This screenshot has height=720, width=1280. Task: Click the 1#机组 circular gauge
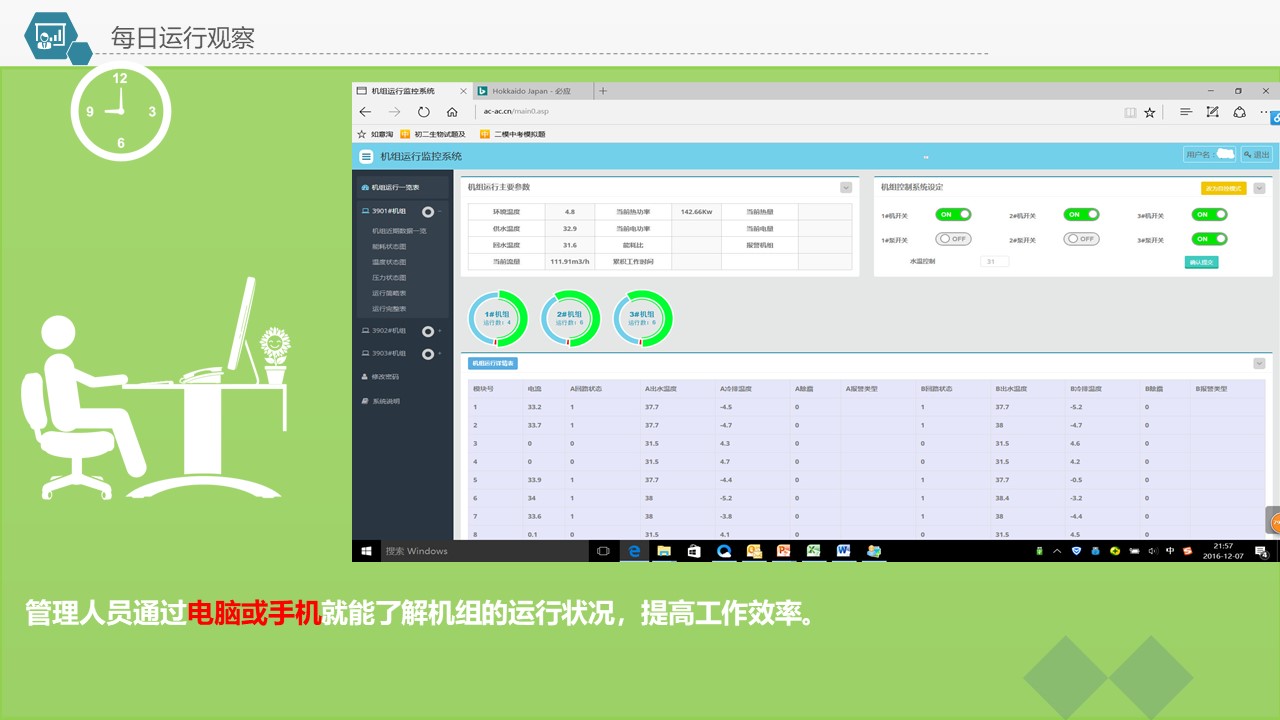[498, 319]
